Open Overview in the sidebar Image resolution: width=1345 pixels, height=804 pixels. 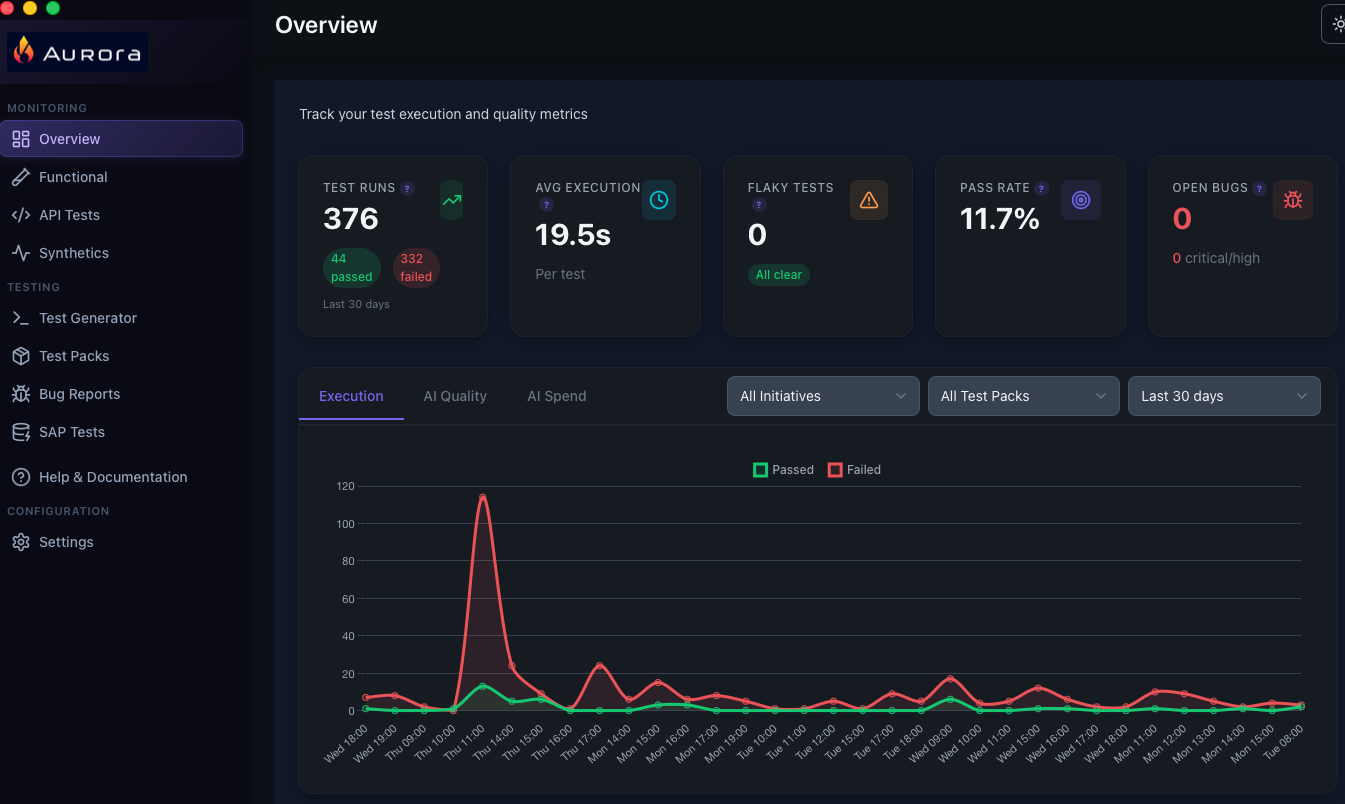pyautogui.click(x=121, y=139)
